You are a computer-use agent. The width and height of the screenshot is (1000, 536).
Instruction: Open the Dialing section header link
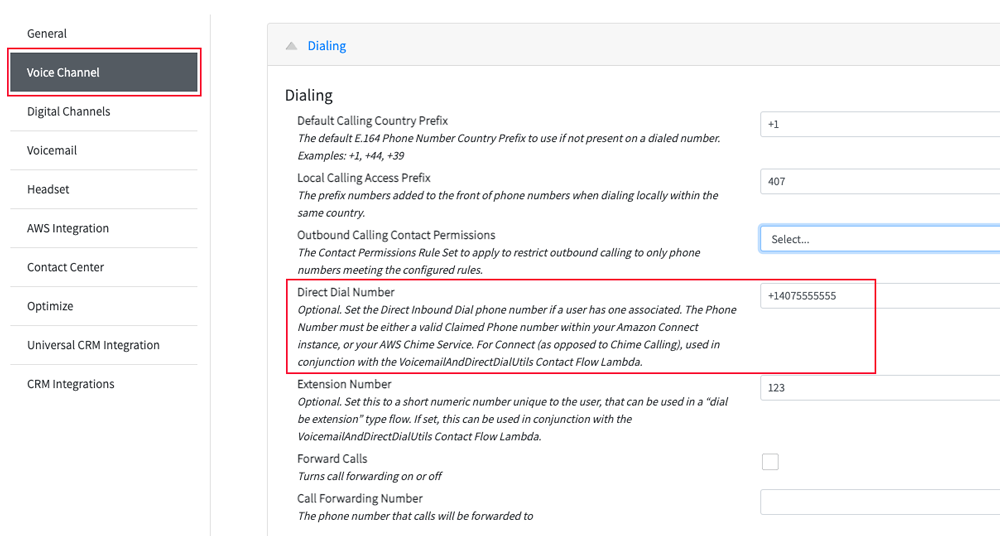click(327, 46)
